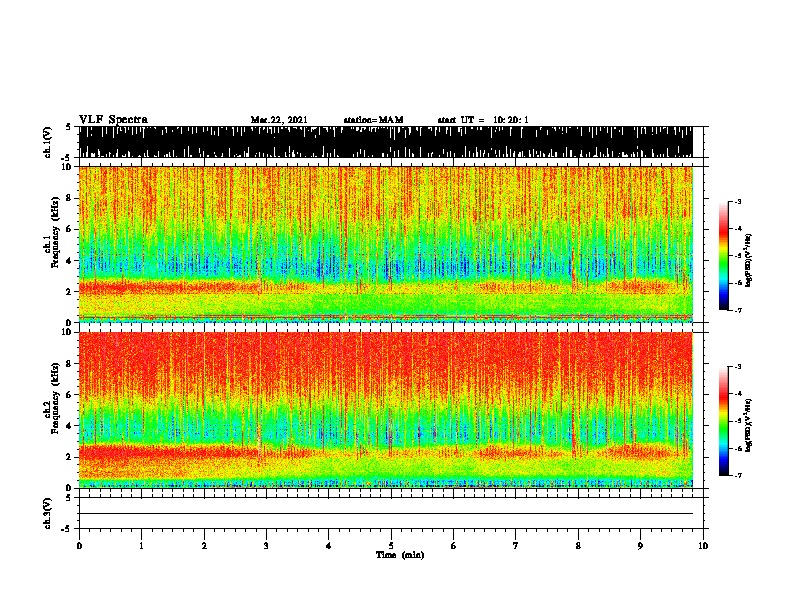
Task: Click the black ch.1 voltage waveform panel
Action: (385, 142)
